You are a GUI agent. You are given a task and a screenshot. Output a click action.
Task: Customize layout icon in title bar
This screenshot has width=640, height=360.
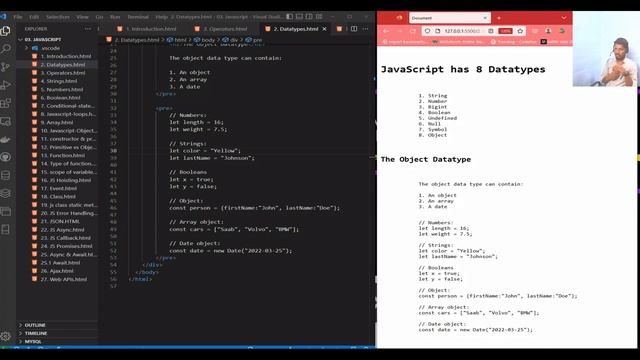(319, 17)
